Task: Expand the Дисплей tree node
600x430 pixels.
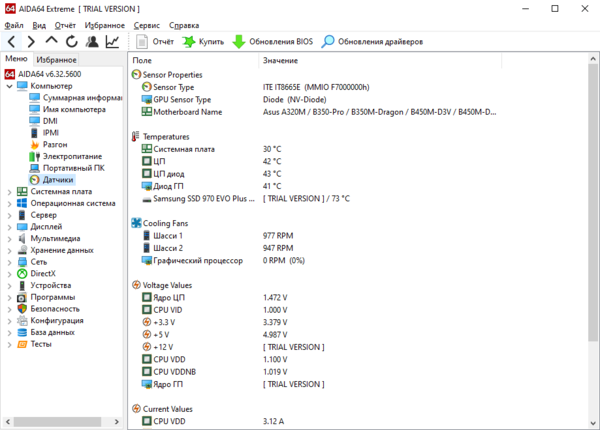Action: [10, 227]
